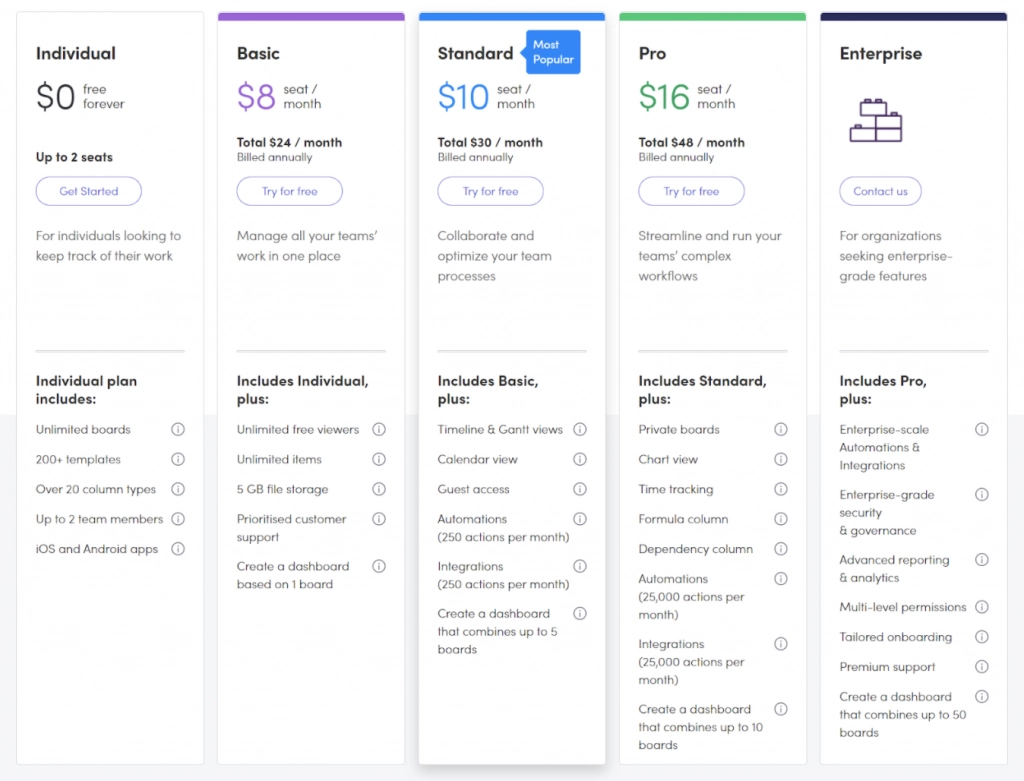The image size is (1024, 781).
Task: Click the Pro plan heading
Action: point(652,54)
